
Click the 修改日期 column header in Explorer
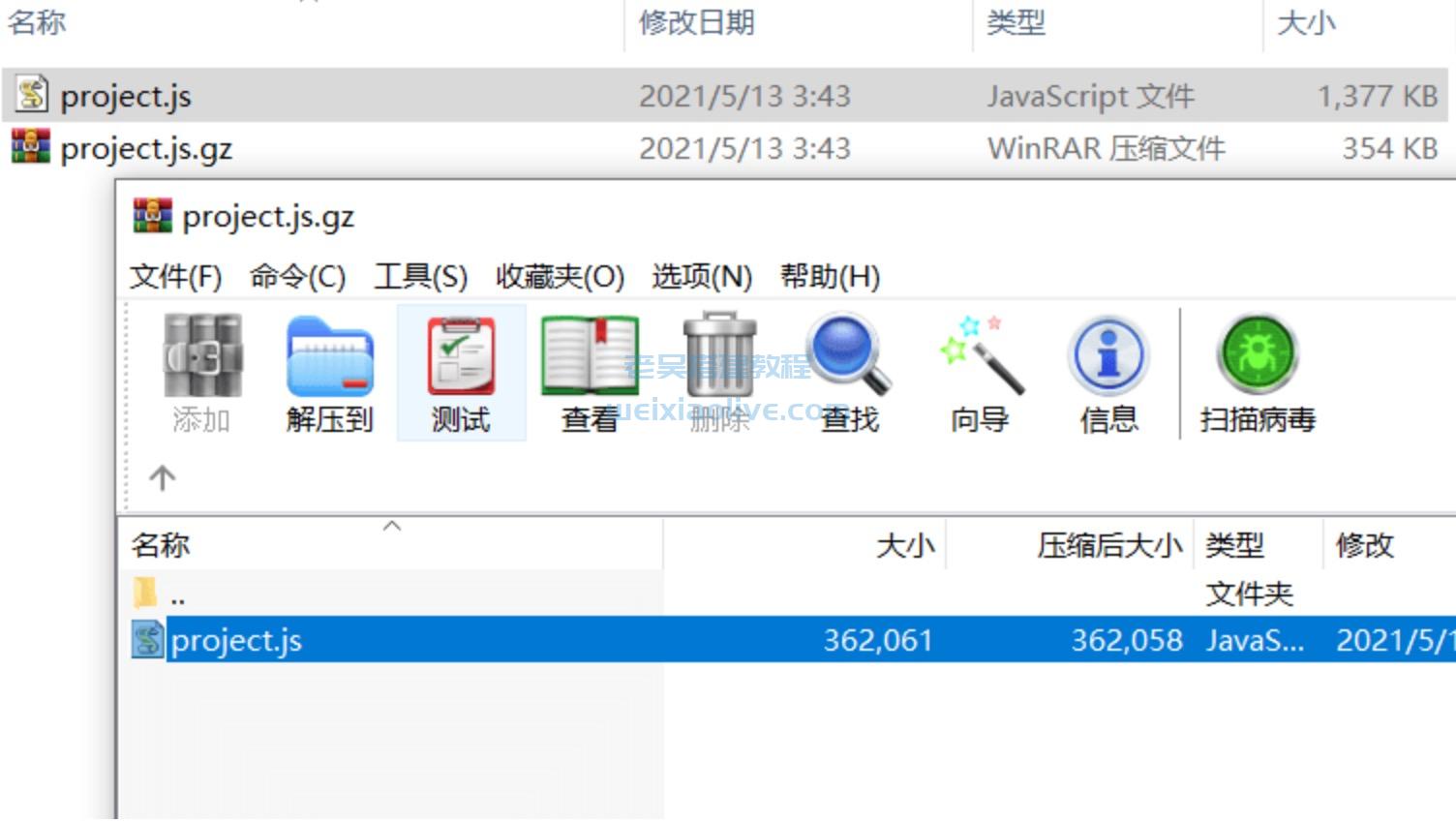(x=696, y=22)
